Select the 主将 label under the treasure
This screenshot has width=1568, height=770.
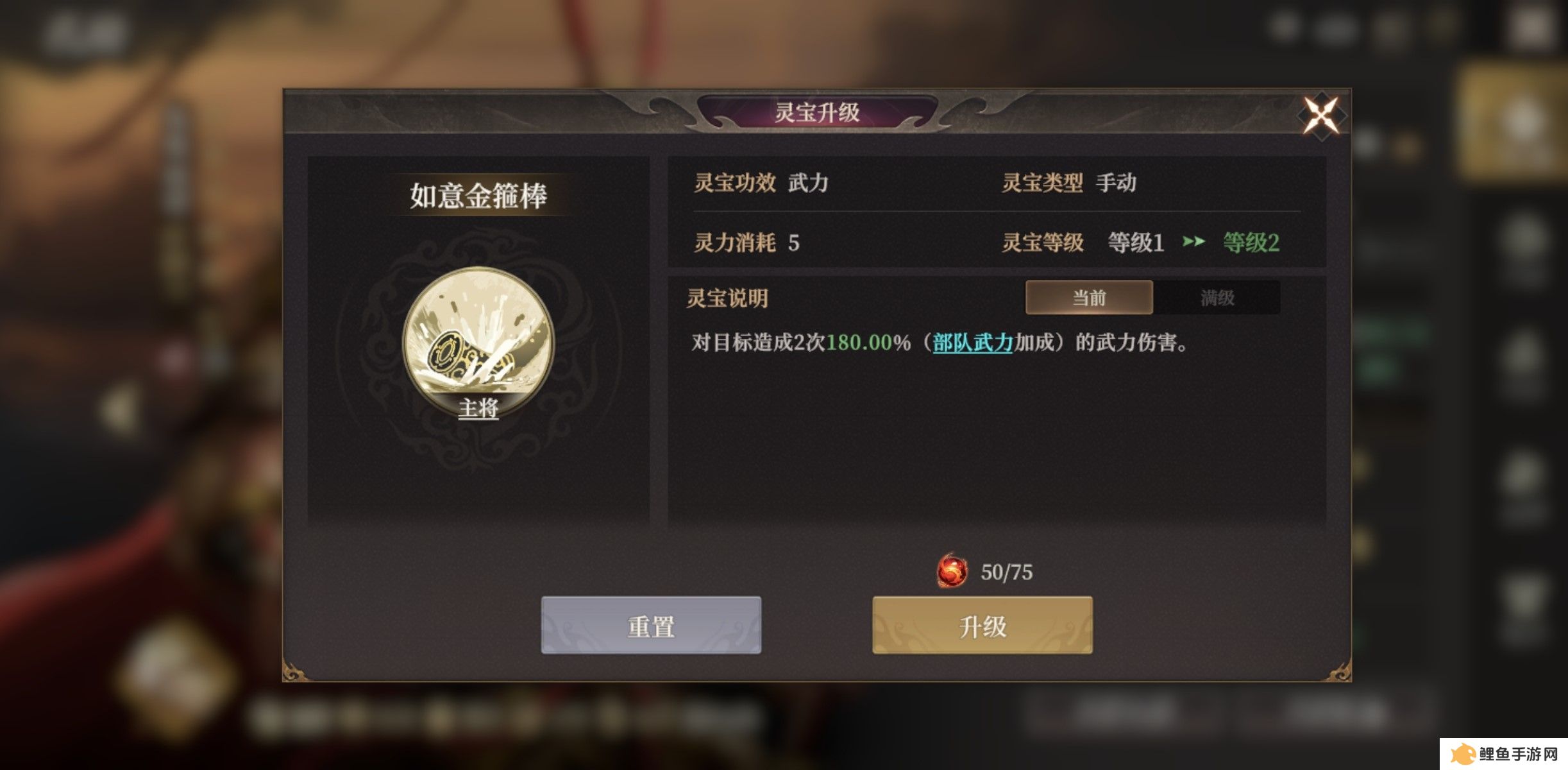pyautogui.click(x=478, y=408)
